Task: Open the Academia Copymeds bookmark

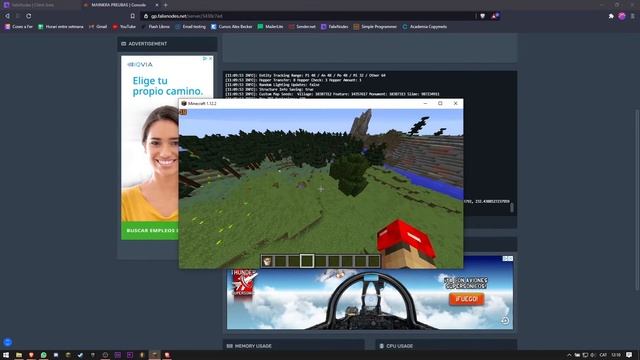Action: (x=424, y=27)
